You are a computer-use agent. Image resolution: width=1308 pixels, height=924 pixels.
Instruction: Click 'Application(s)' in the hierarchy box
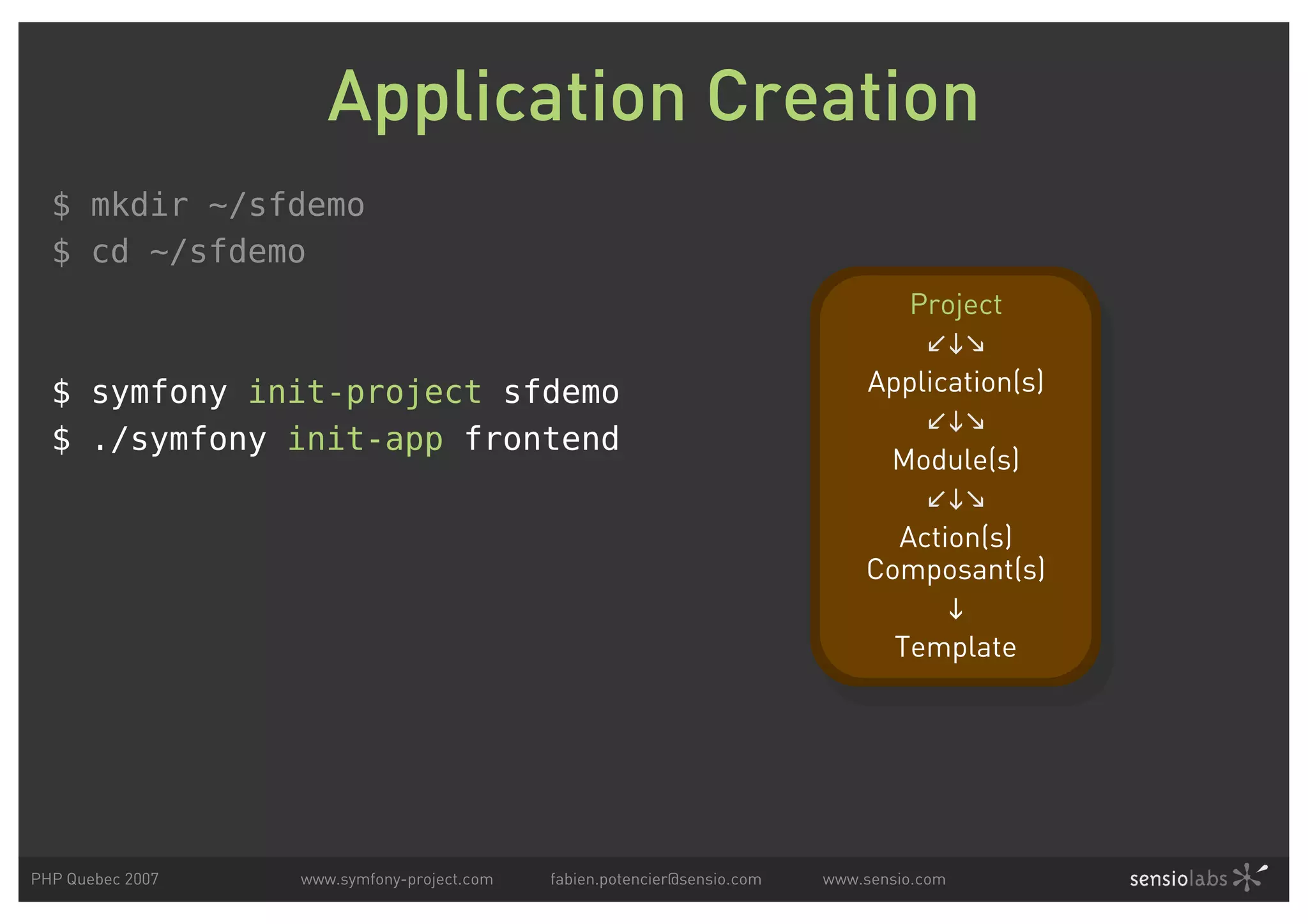(955, 382)
